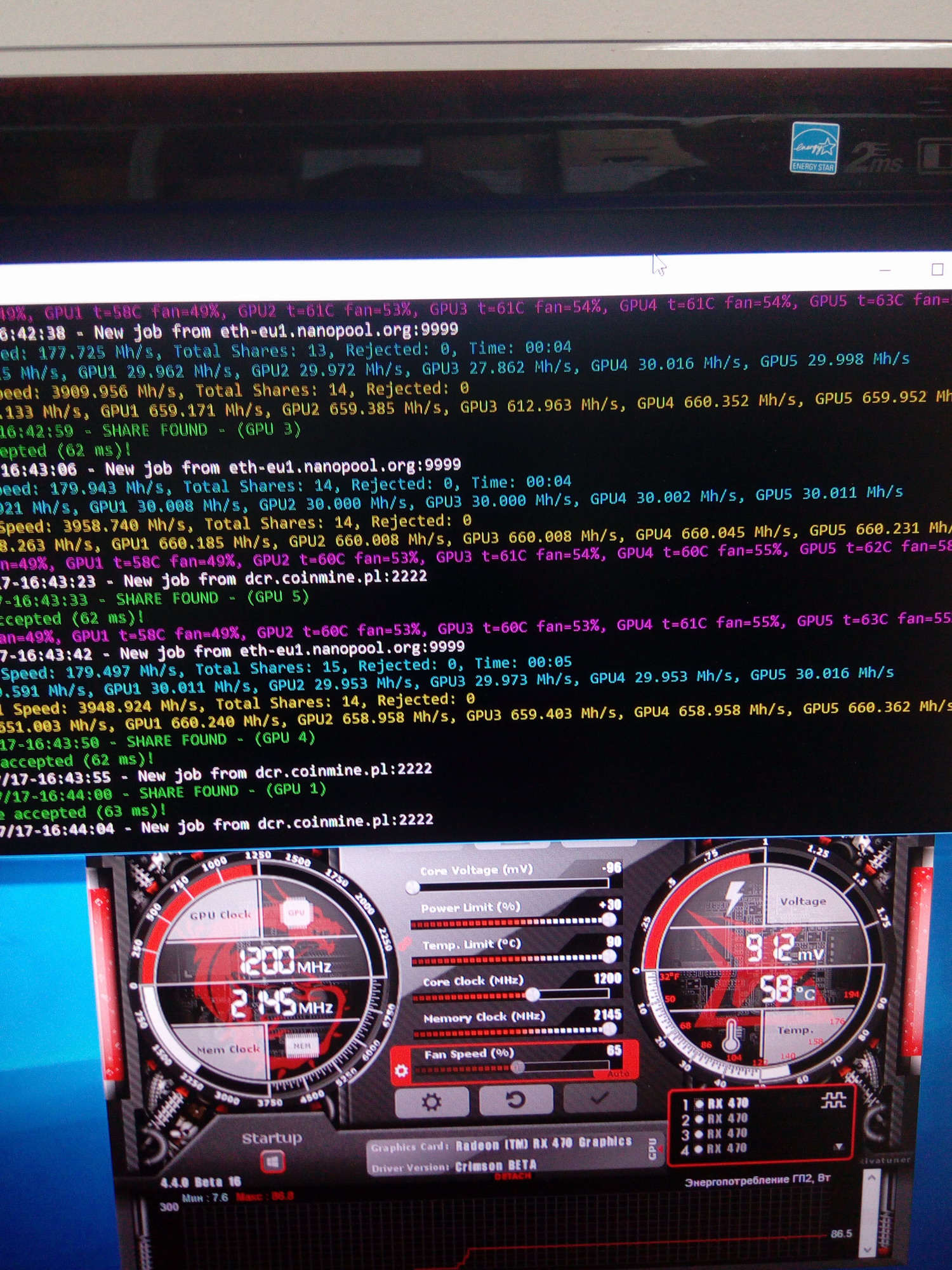Screen dimensions: 952x1270
Task: Click the Crimson BETA driver version text
Action: pos(496,1165)
